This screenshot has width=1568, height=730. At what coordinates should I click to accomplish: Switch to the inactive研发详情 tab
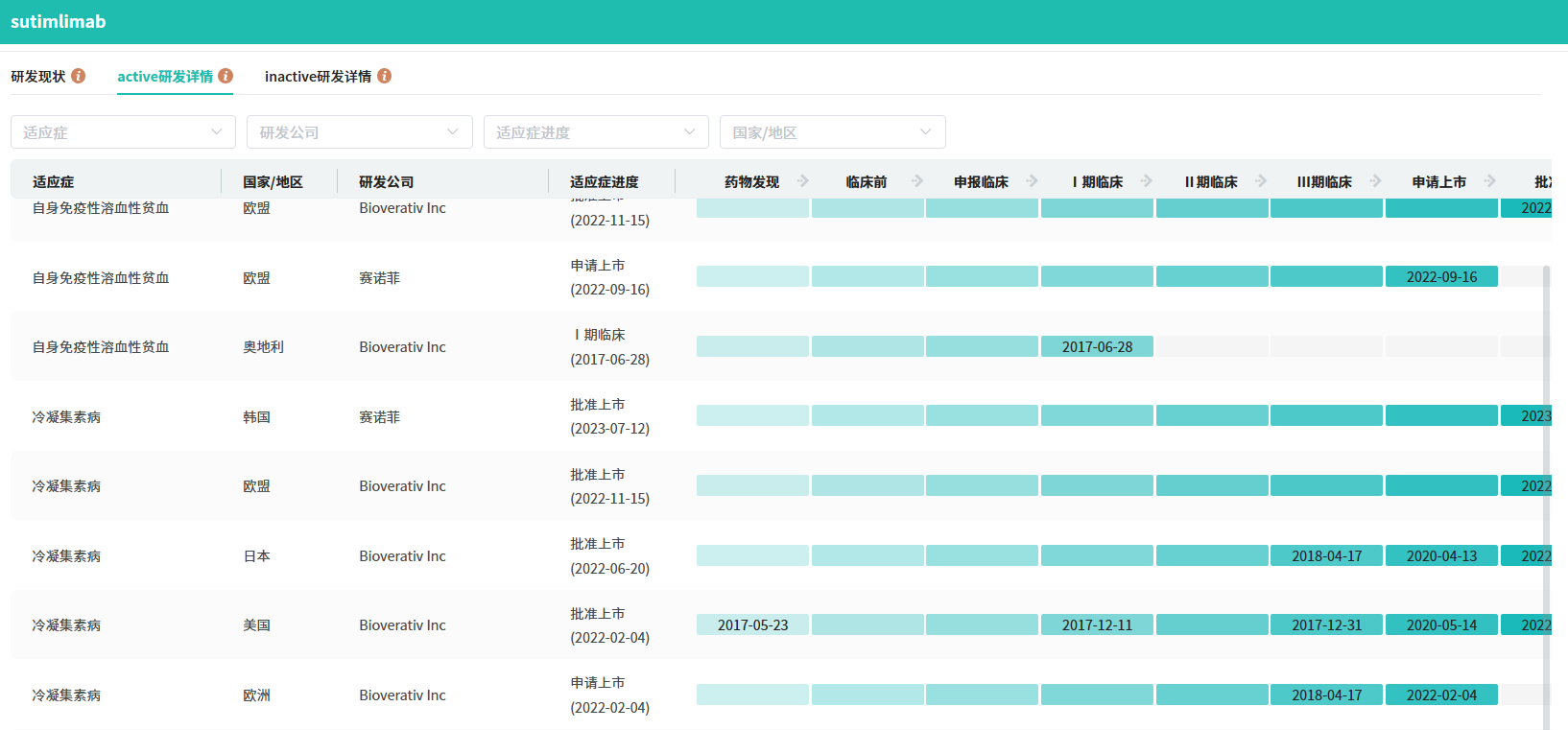[318, 76]
